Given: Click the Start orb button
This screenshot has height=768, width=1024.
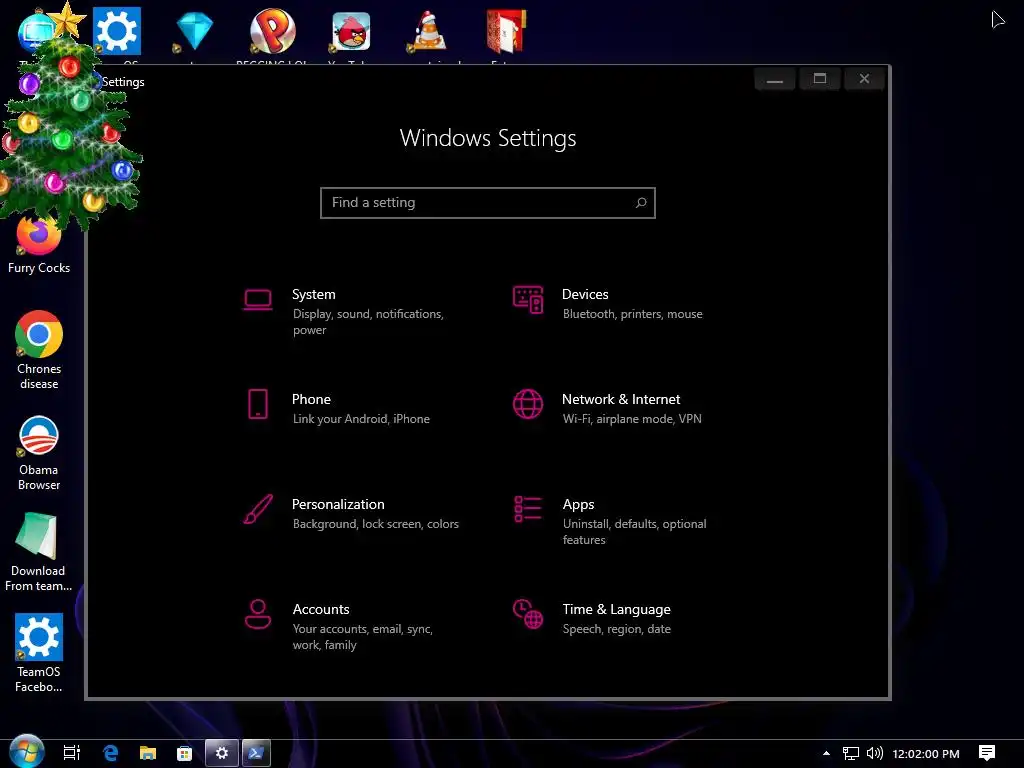Looking at the screenshot, I should point(27,752).
